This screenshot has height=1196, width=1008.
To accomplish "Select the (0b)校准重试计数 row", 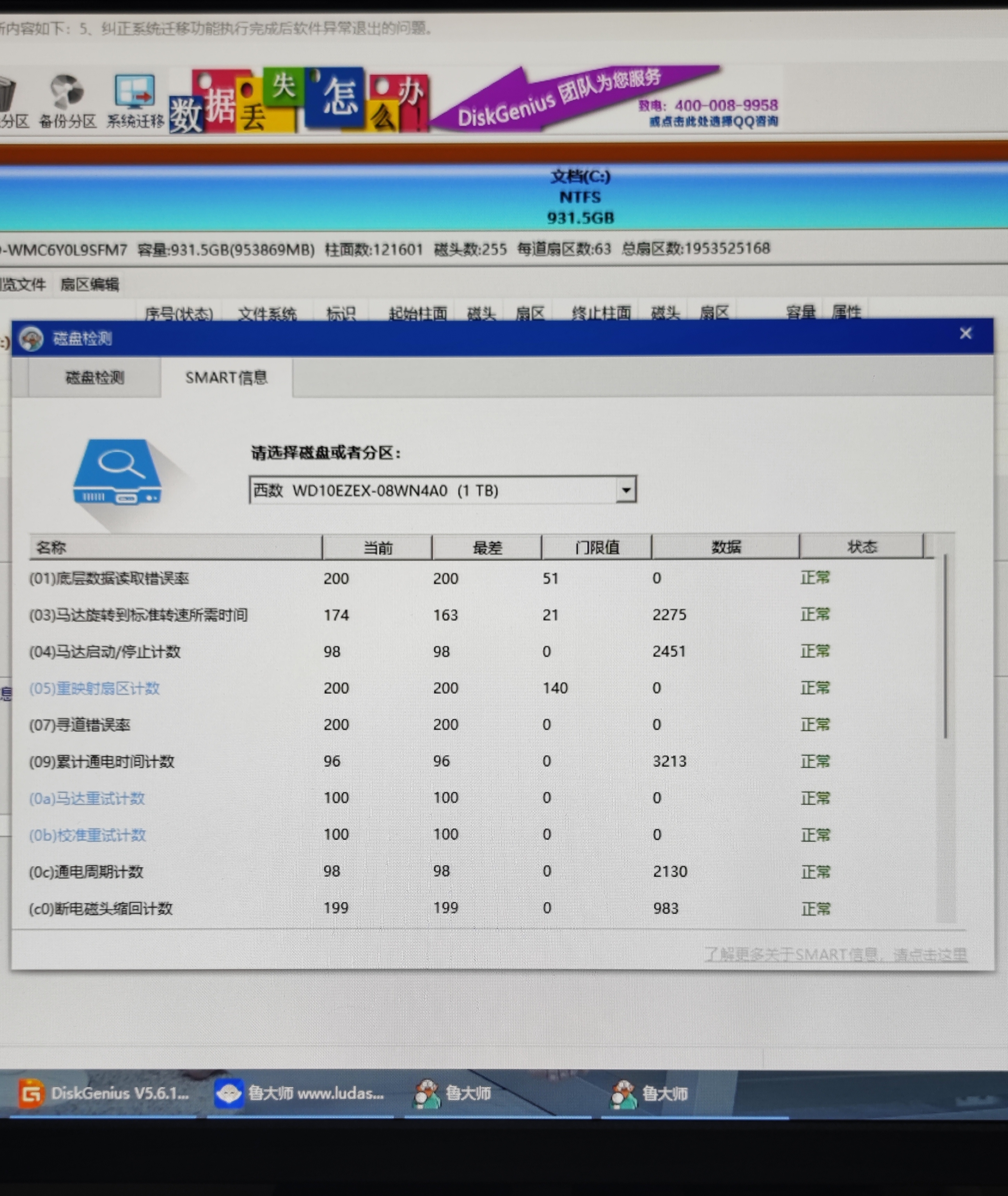I will pos(482,834).
